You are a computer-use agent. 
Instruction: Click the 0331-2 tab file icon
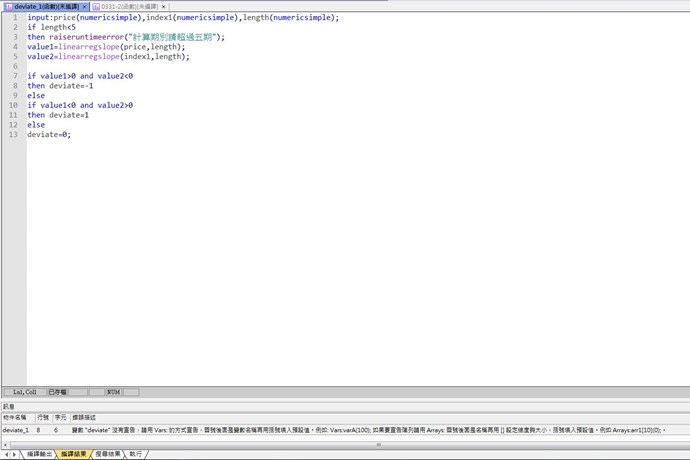pyautogui.click(x=97, y=6)
